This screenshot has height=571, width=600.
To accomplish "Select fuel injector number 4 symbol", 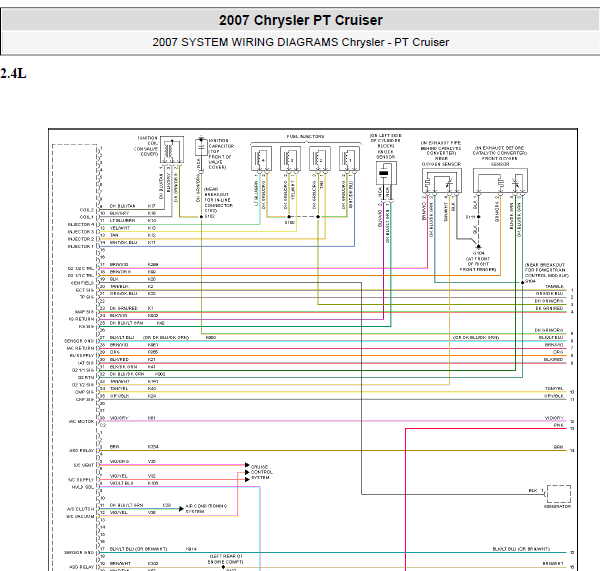I will [261, 158].
